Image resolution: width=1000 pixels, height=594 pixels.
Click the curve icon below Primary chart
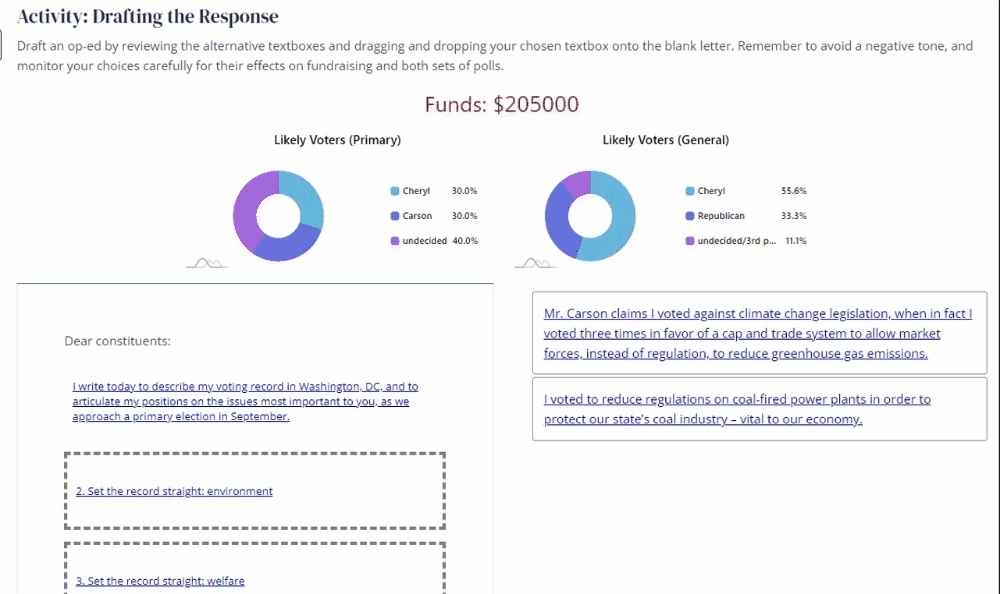[206, 263]
